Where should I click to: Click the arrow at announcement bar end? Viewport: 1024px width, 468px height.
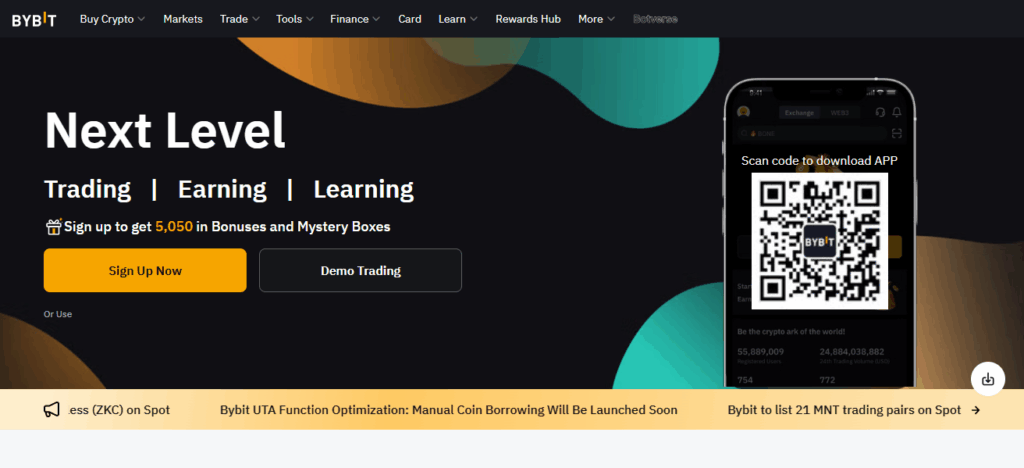point(976,410)
